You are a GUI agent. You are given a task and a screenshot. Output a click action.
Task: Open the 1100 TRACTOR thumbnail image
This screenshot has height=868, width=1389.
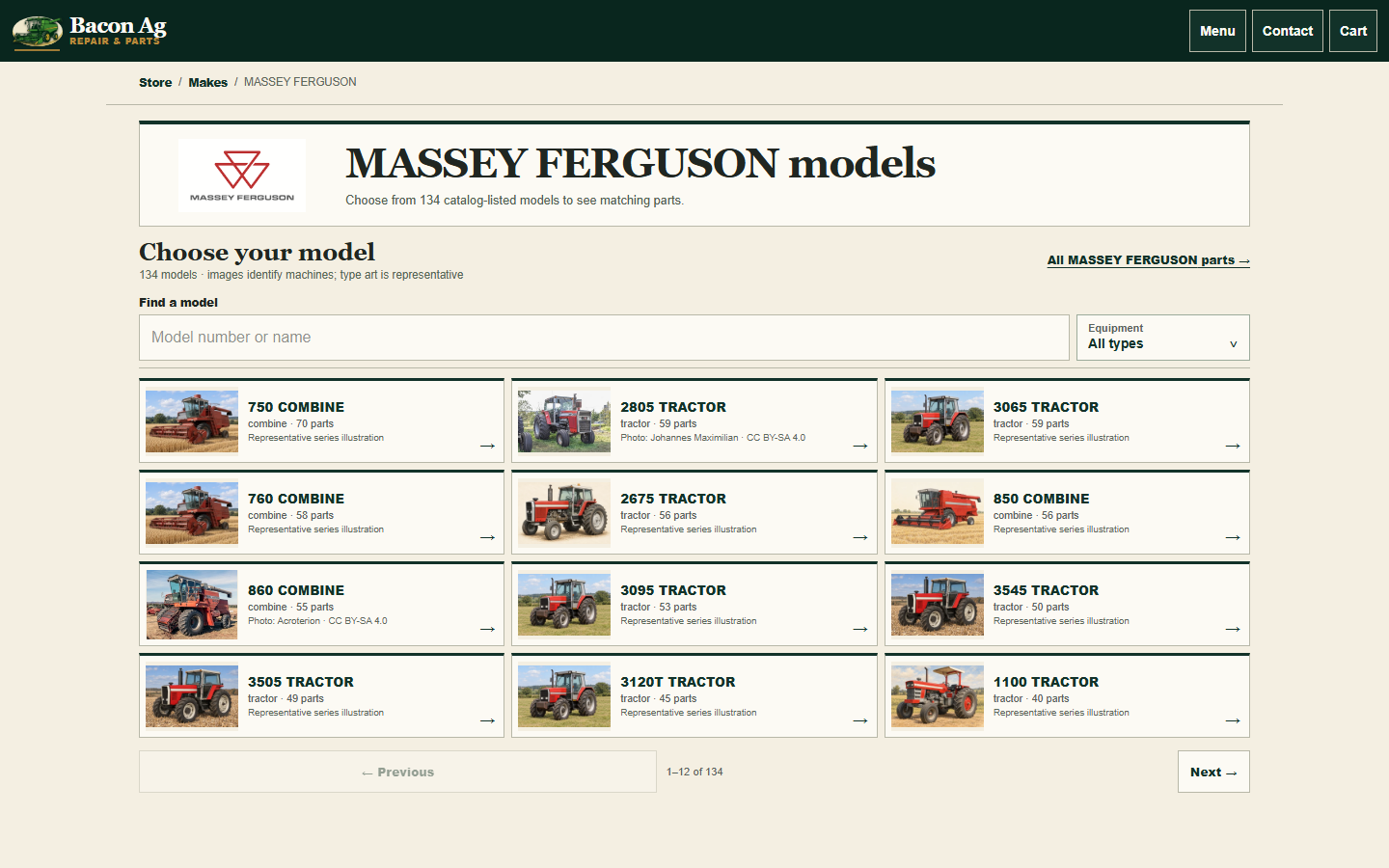(938, 696)
